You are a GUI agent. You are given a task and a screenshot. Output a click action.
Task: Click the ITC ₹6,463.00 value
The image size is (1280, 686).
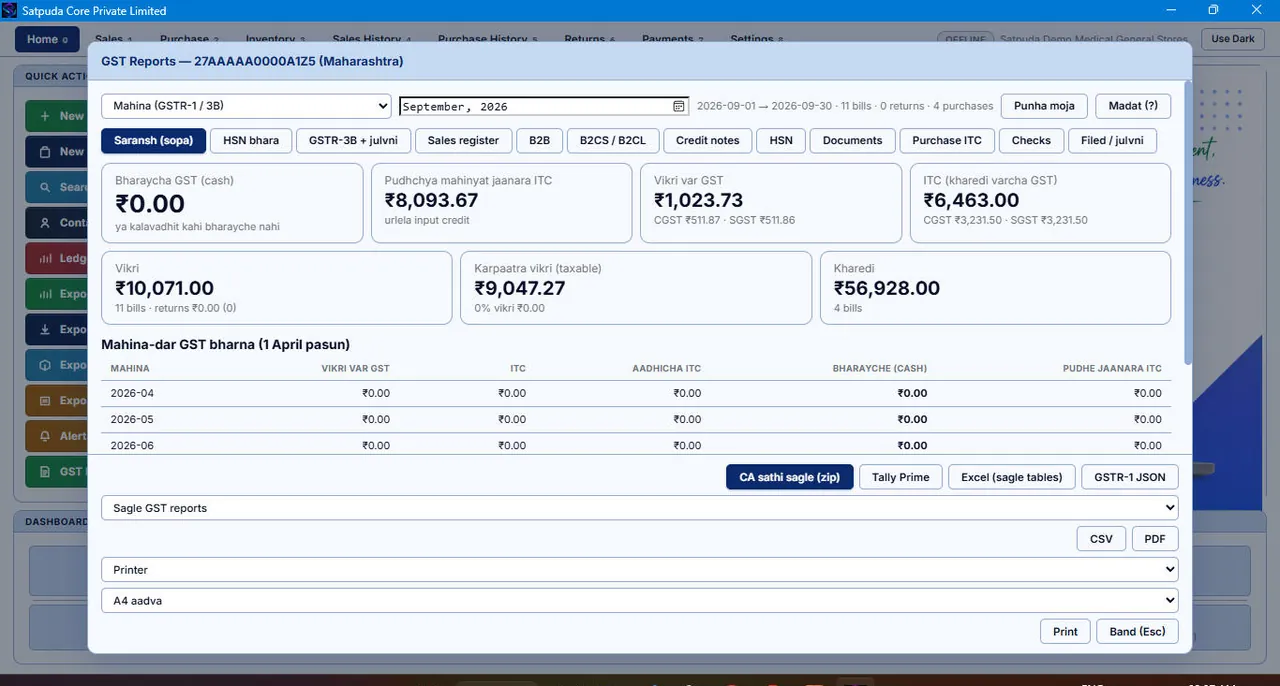(971, 200)
